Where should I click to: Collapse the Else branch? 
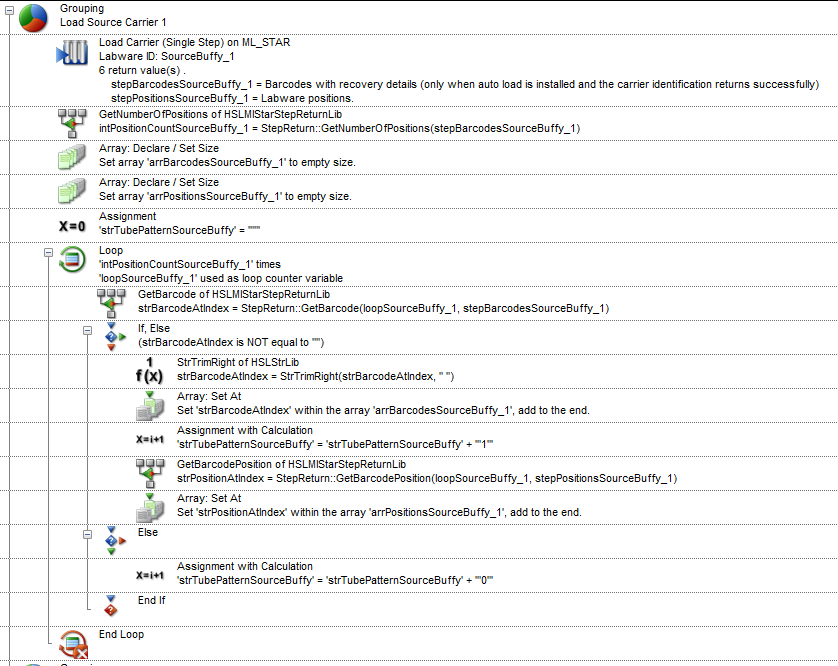pos(88,535)
